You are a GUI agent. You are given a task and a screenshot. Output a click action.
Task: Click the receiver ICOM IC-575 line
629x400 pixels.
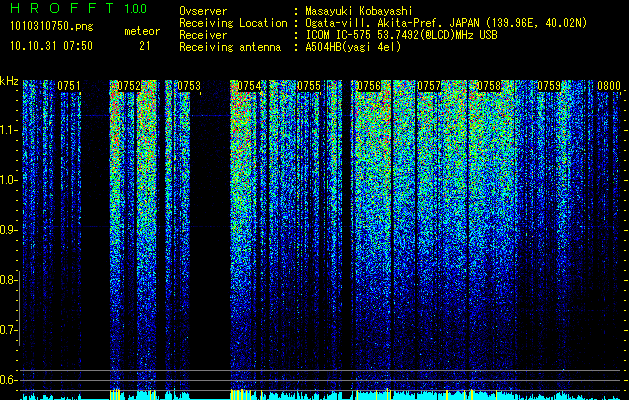401,35
